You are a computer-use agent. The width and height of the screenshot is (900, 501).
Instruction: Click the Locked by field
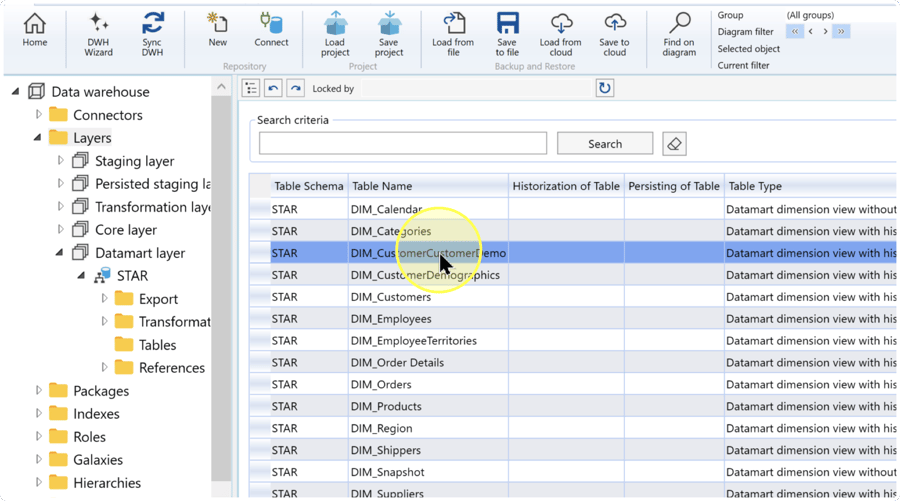pyautogui.click(x=476, y=88)
